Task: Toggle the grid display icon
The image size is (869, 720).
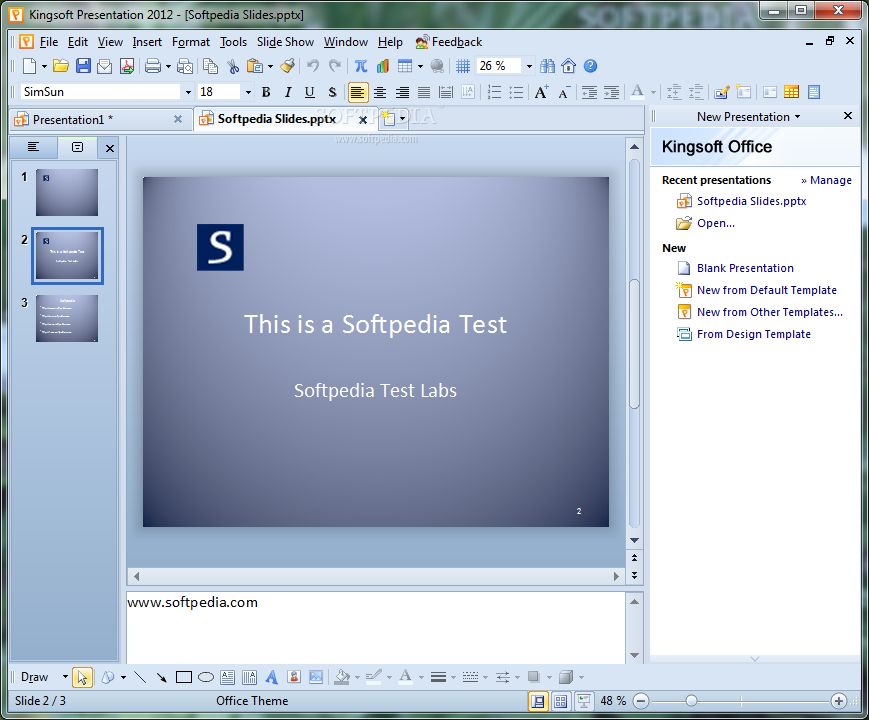Action: tap(463, 67)
